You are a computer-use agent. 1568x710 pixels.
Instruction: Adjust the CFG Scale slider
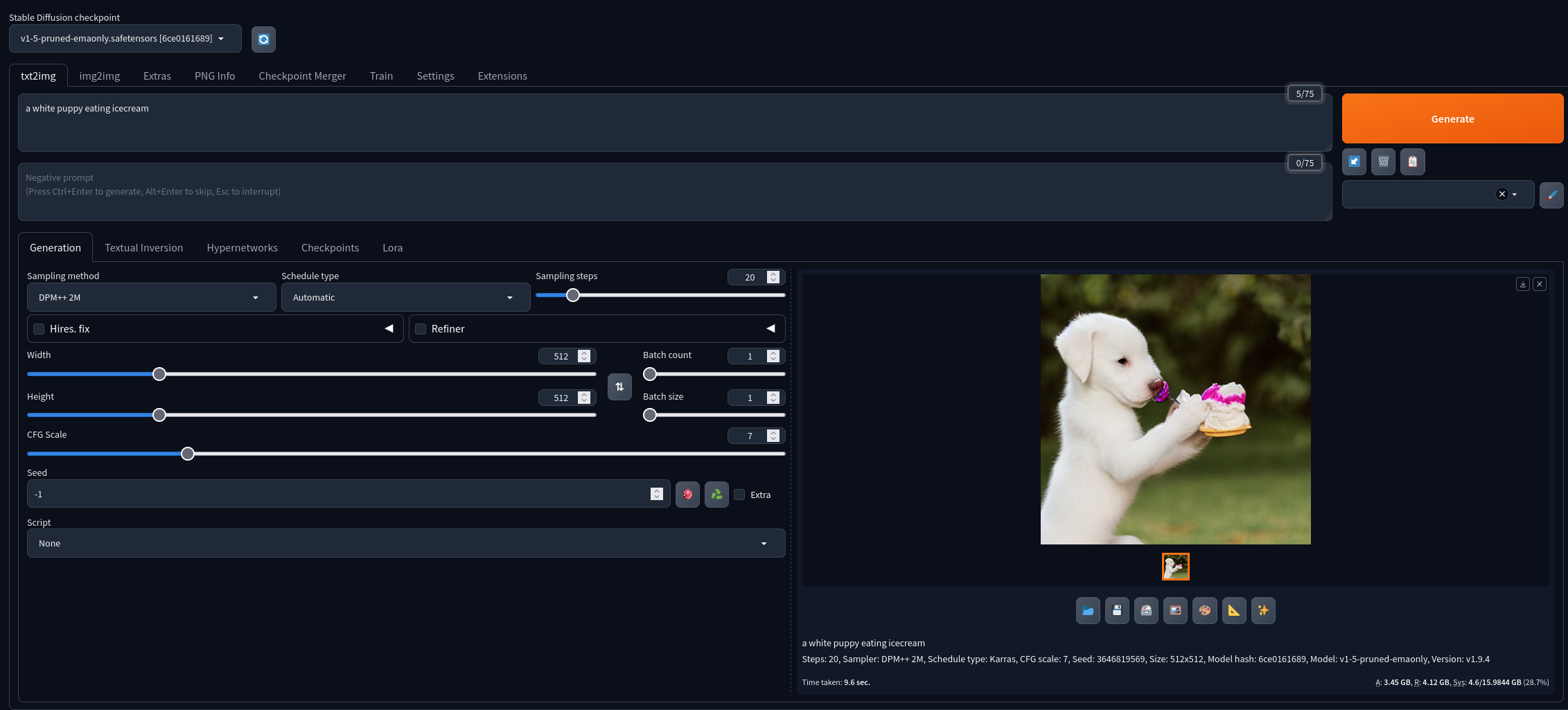pyautogui.click(x=406, y=454)
